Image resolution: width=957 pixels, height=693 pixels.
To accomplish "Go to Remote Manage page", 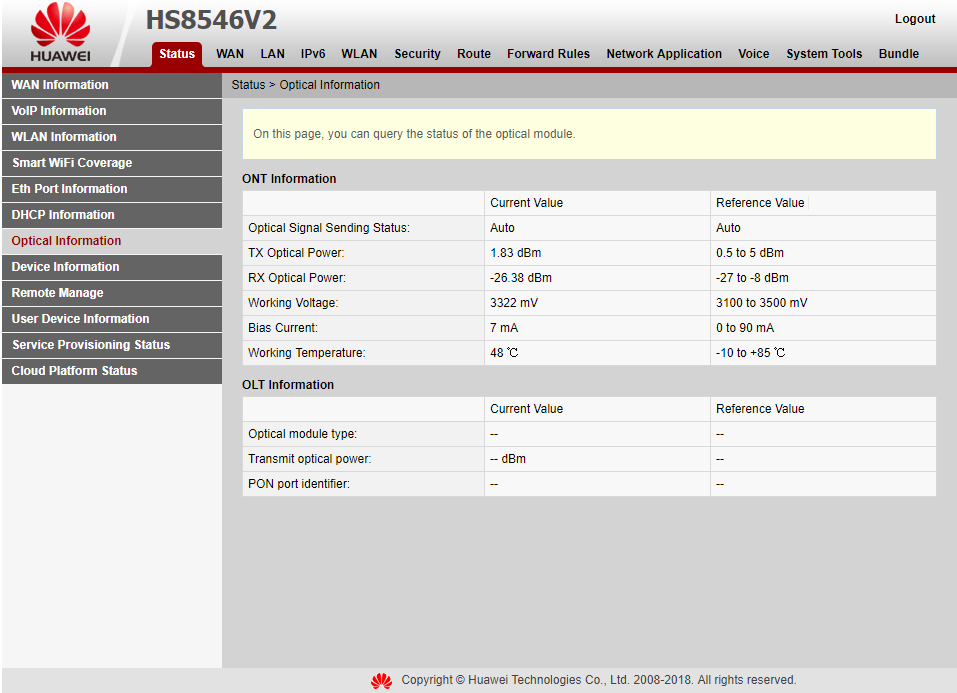I will [112, 293].
